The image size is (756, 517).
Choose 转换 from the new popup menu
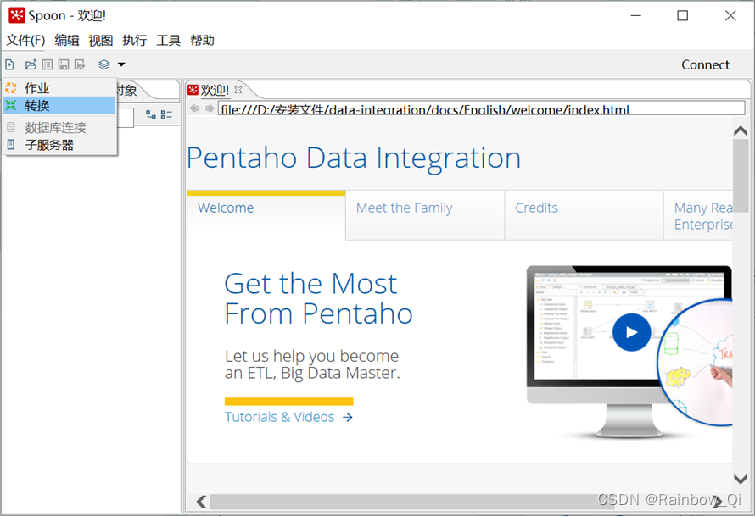pos(59,105)
